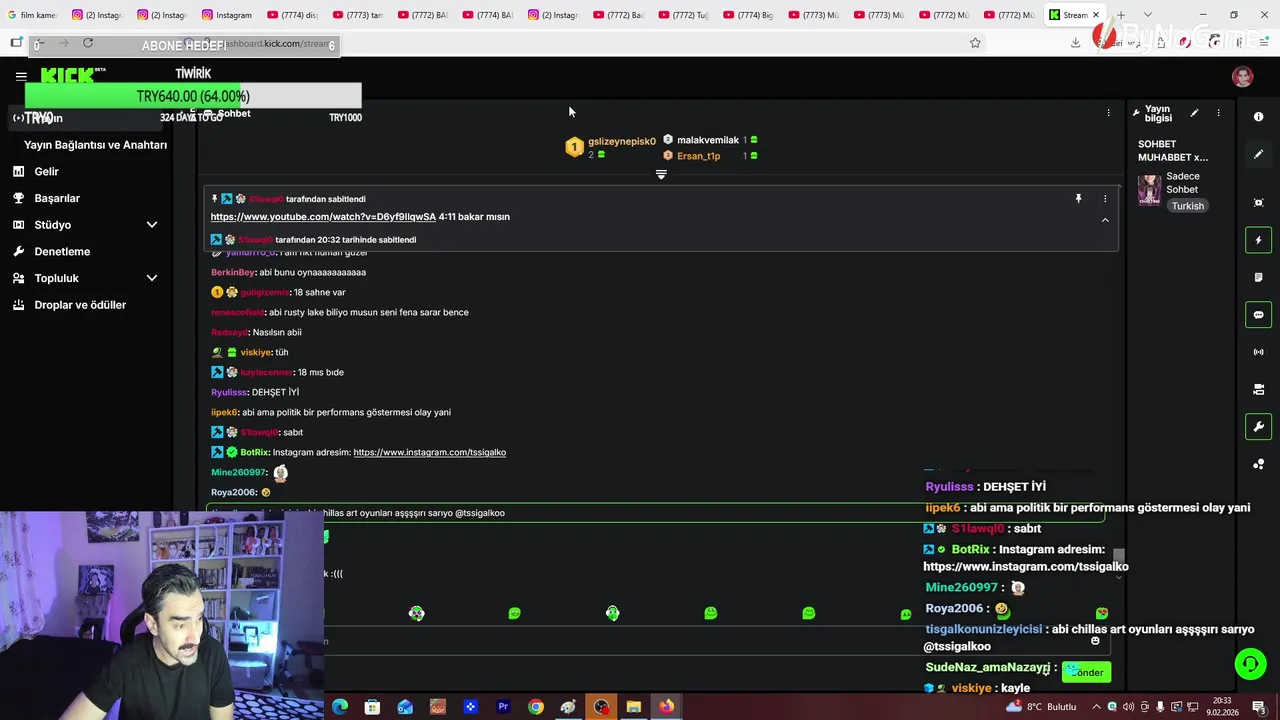Open a new browser tab with plus
The image size is (1280, 720).
[x=1121, y=15]
